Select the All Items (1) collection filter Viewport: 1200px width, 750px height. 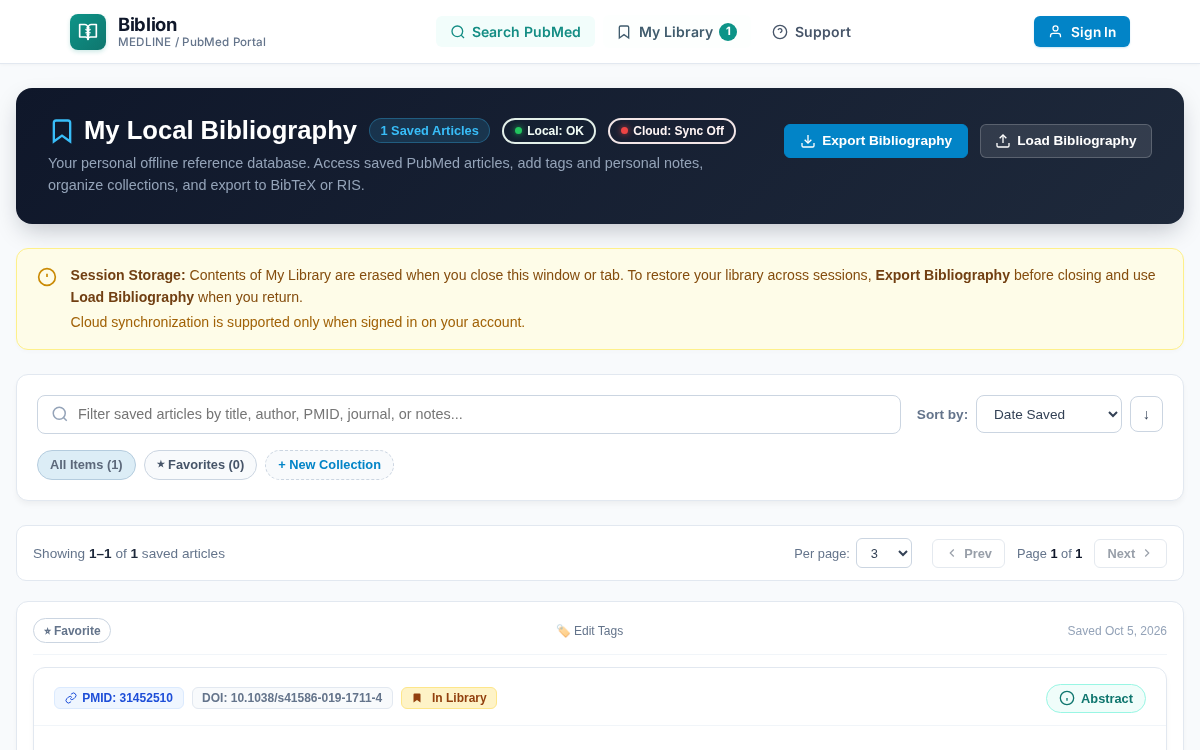[x=86, y=465]
